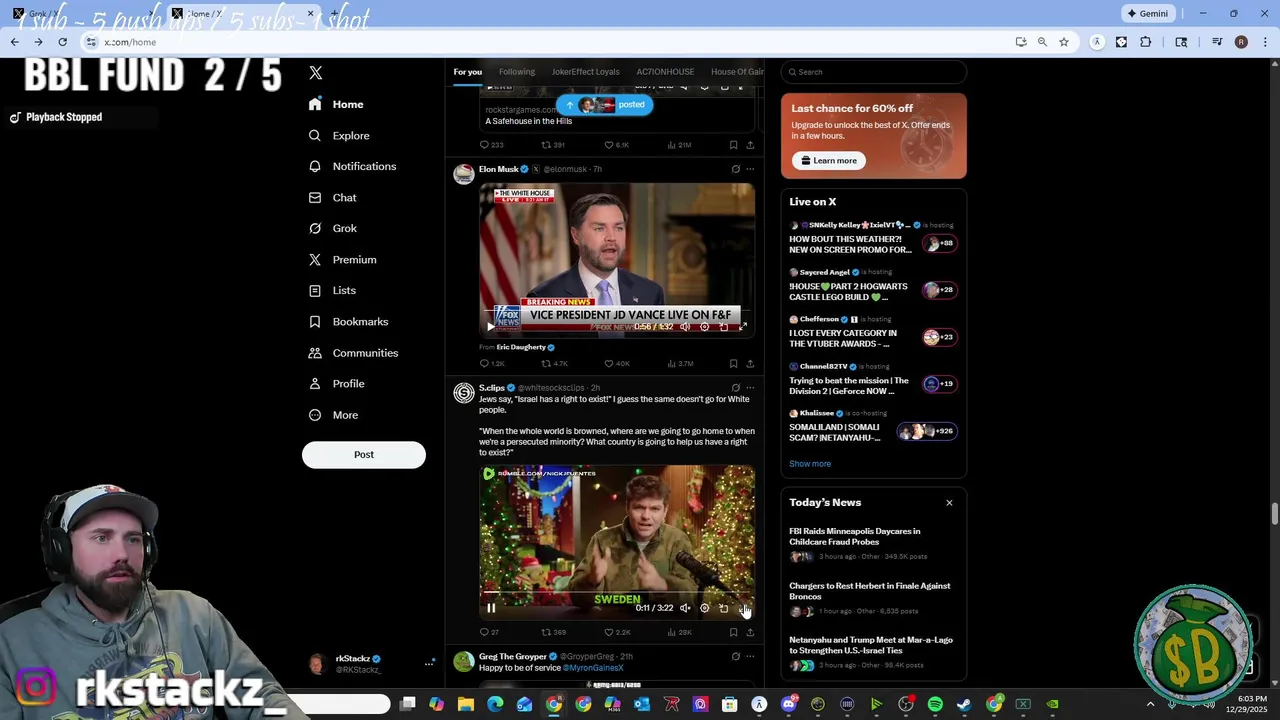
Task: Pause the S.clips Sweden video
Action: [x=491, y=608]
